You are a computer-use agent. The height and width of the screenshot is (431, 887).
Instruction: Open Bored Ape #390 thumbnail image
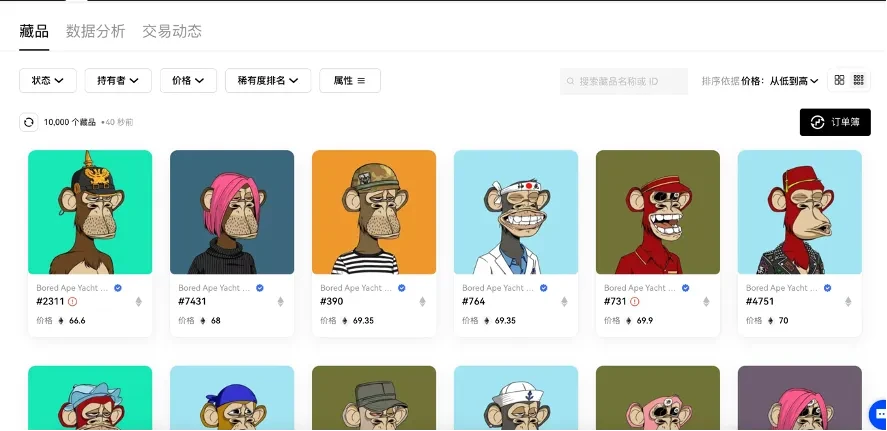[x=374, y=212]
